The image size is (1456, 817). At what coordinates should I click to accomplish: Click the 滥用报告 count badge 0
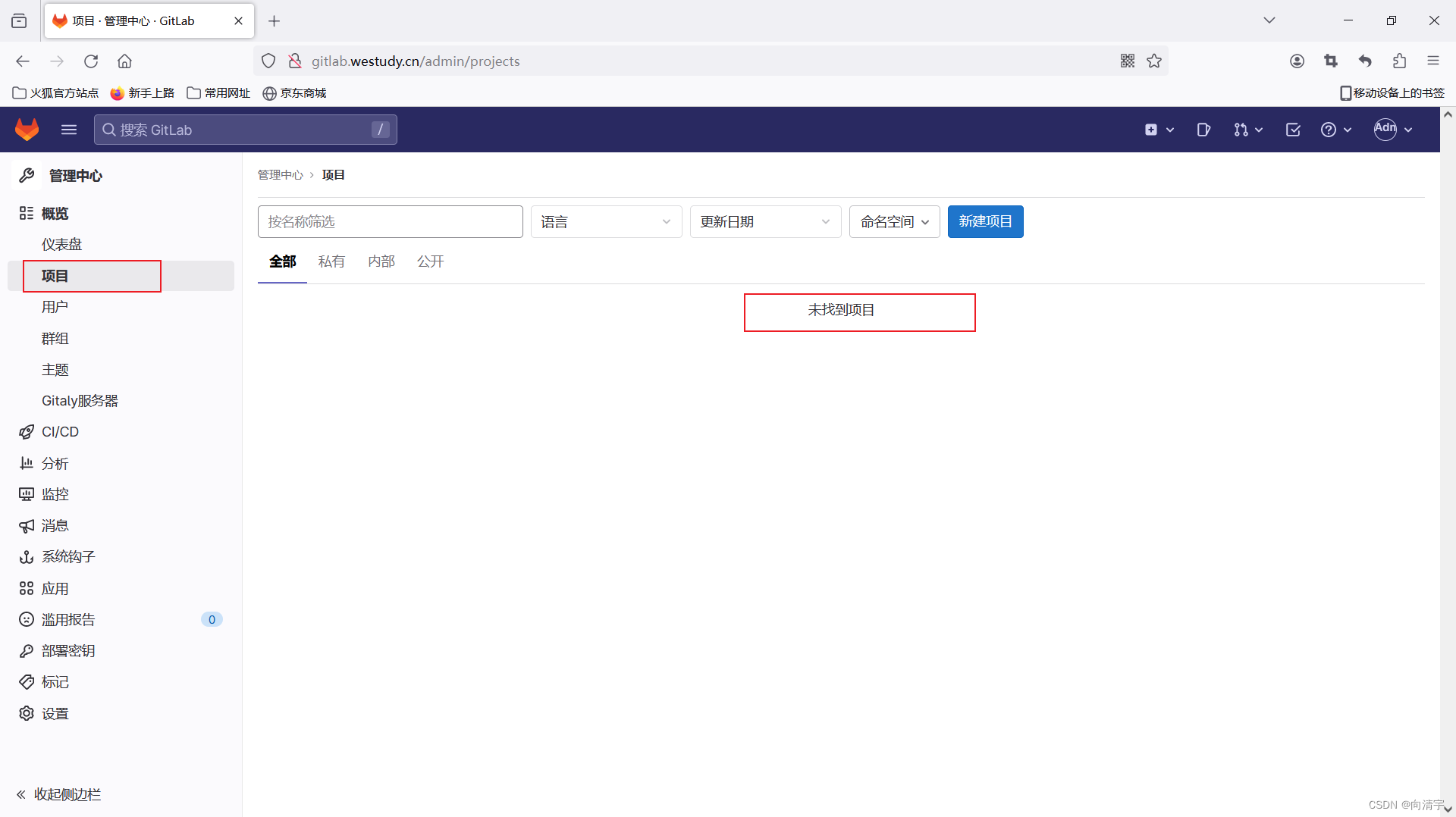point(212,620)
